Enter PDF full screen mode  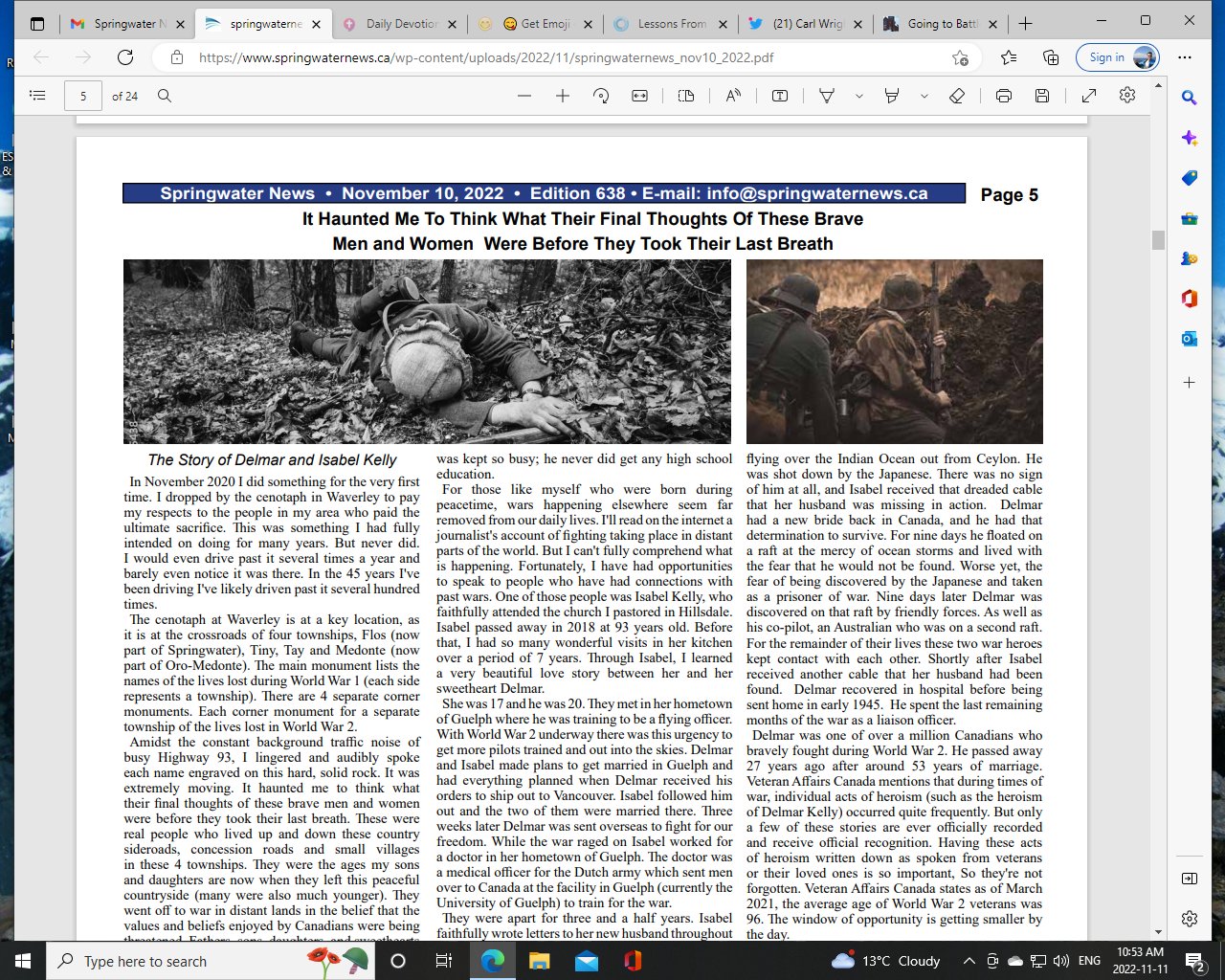tap(1089, 96)
